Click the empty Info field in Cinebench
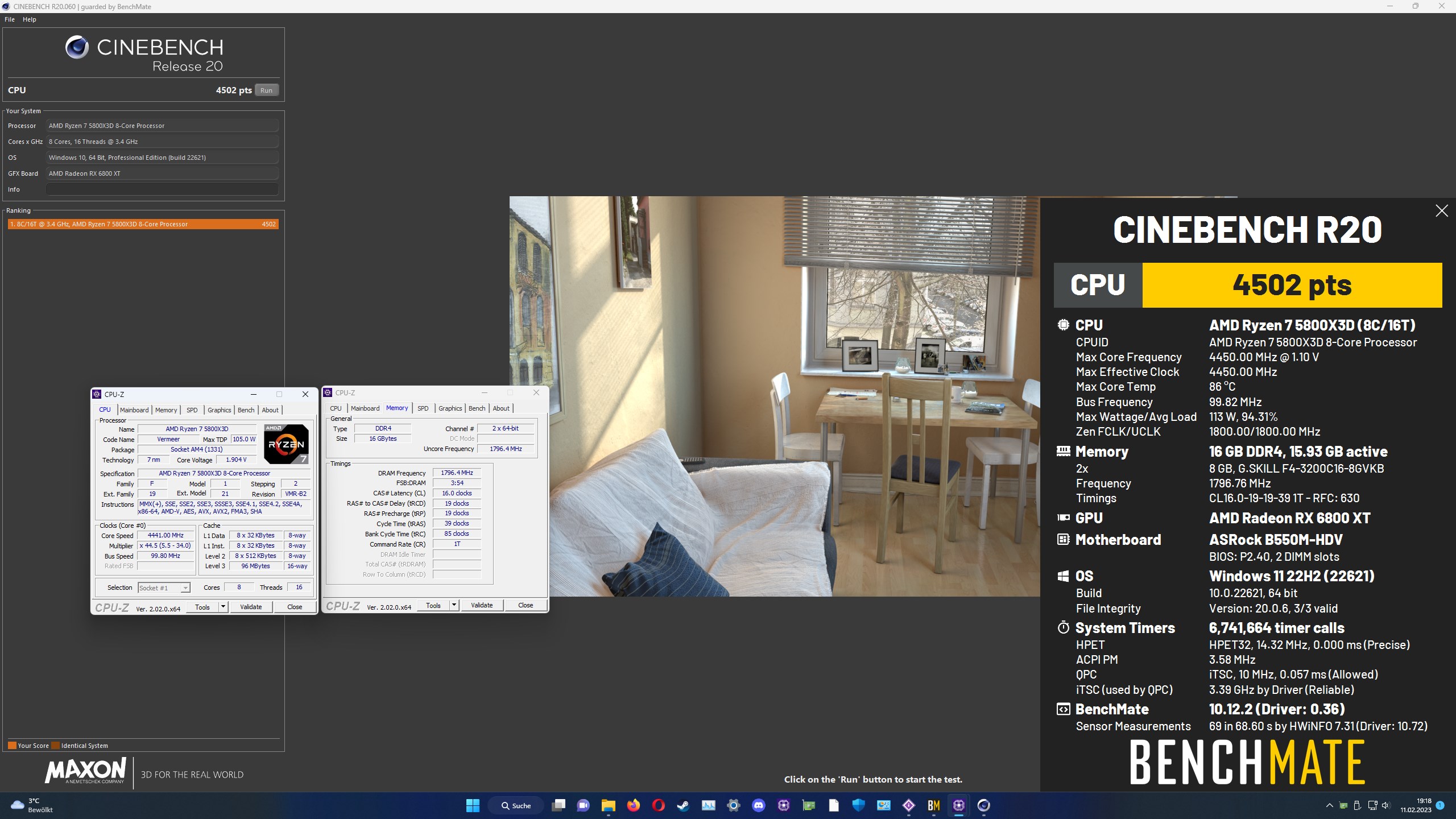Viewport: 1456px width, 819px height. click(162, 189)
